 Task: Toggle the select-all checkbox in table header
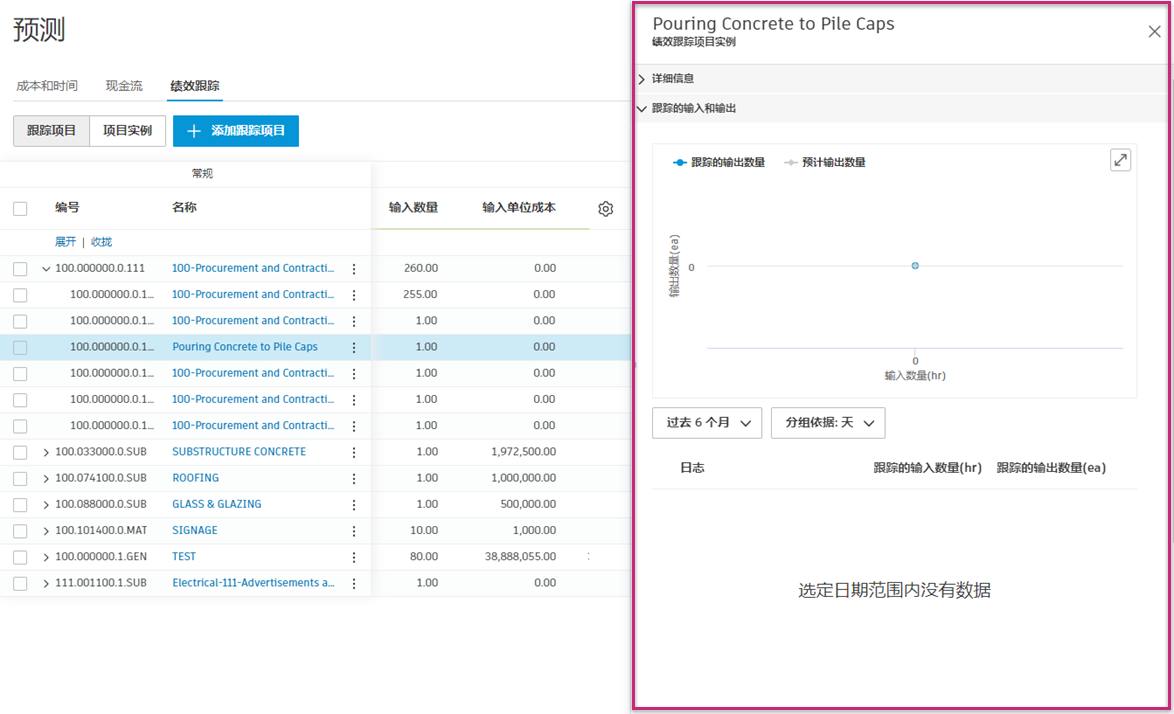[x=20, y=209]
